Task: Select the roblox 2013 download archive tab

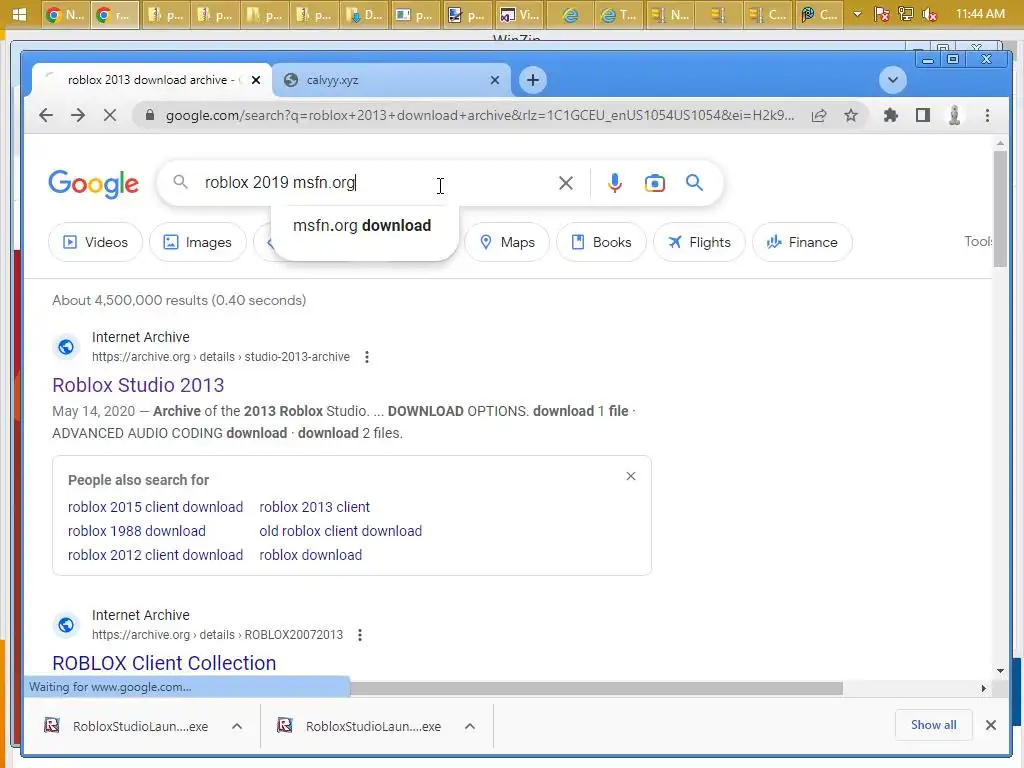Action: tap(152, 80)
